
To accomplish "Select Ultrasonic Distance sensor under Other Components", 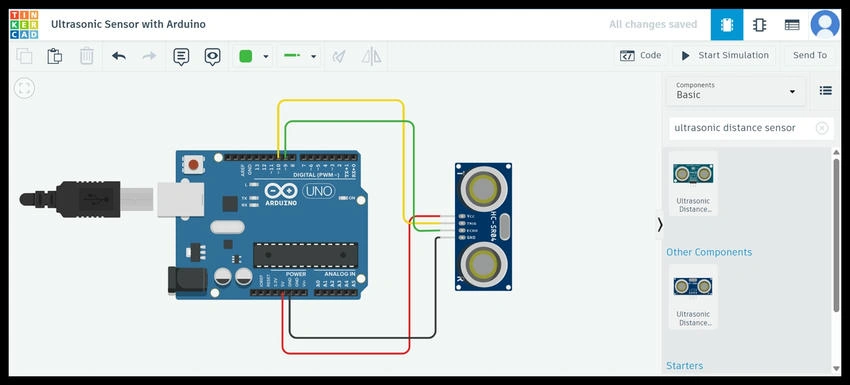I will coord(693,297).
